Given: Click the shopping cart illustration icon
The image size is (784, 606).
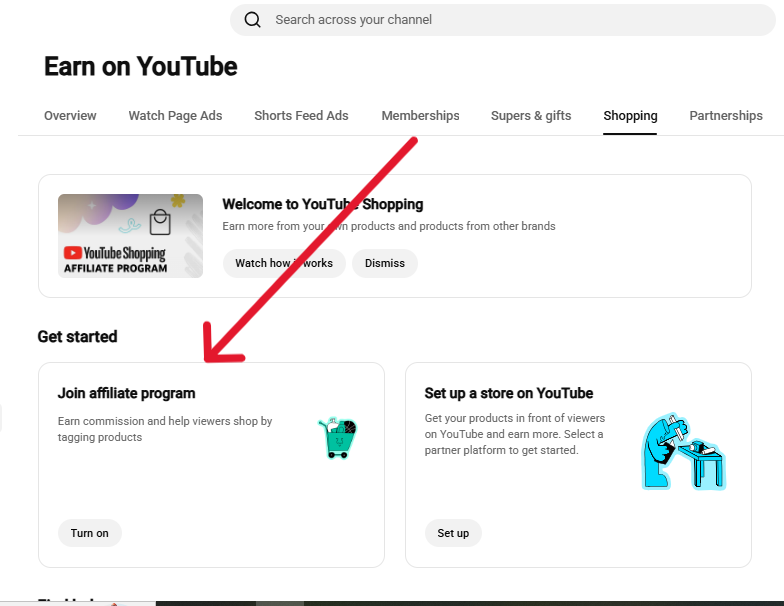Looking at the screenshot, I should [x=338, y=438].
